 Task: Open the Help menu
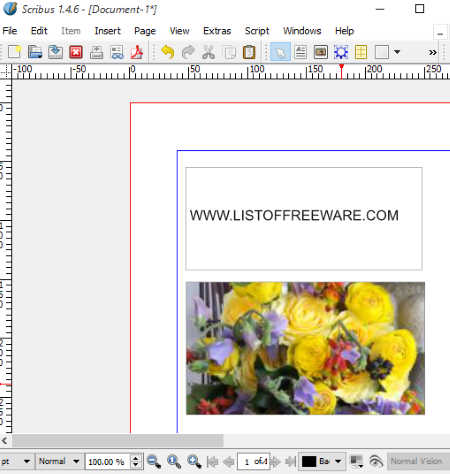344,31
